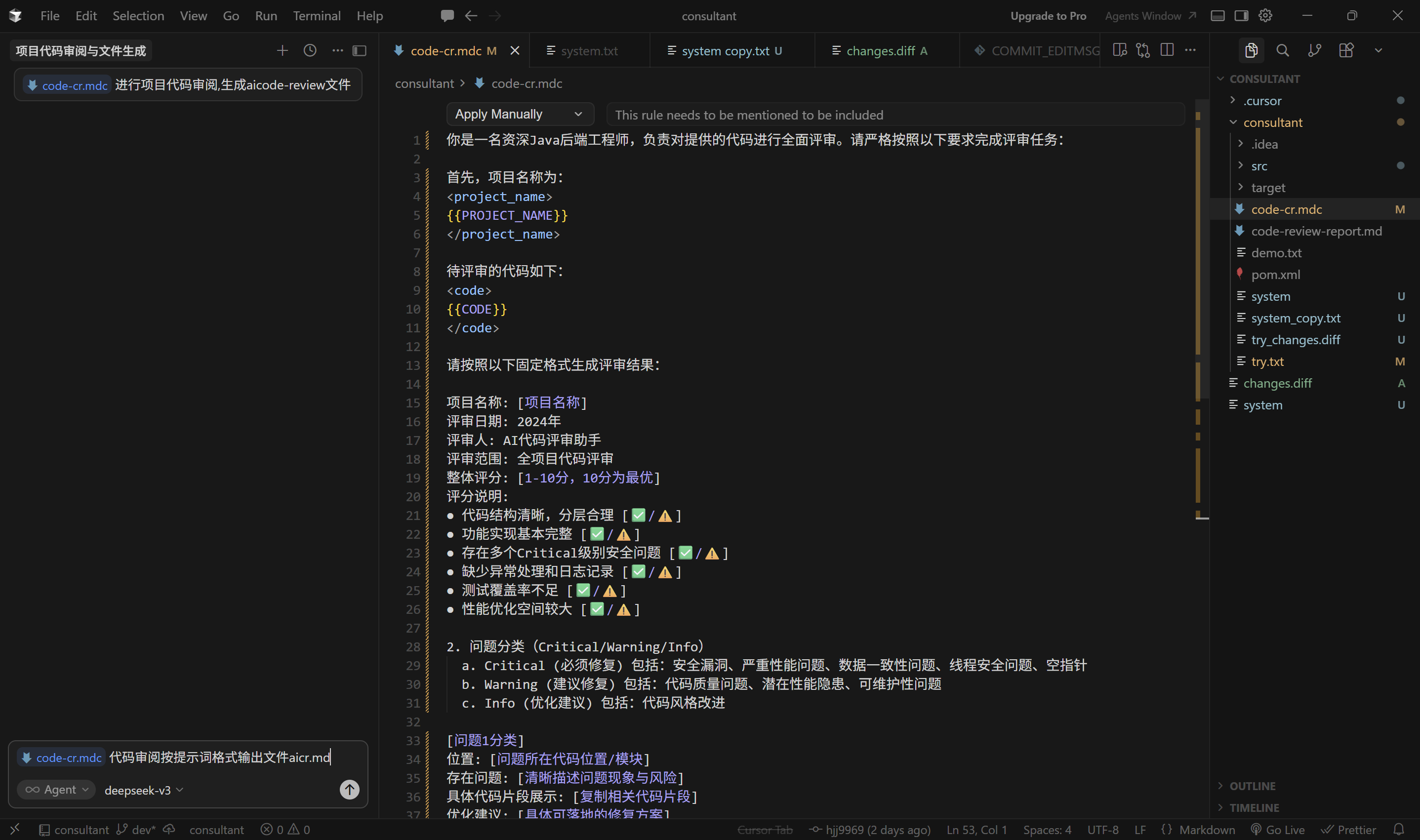Open code-review-report.md in explorer
The image size is (1420, 840).
1315,231
